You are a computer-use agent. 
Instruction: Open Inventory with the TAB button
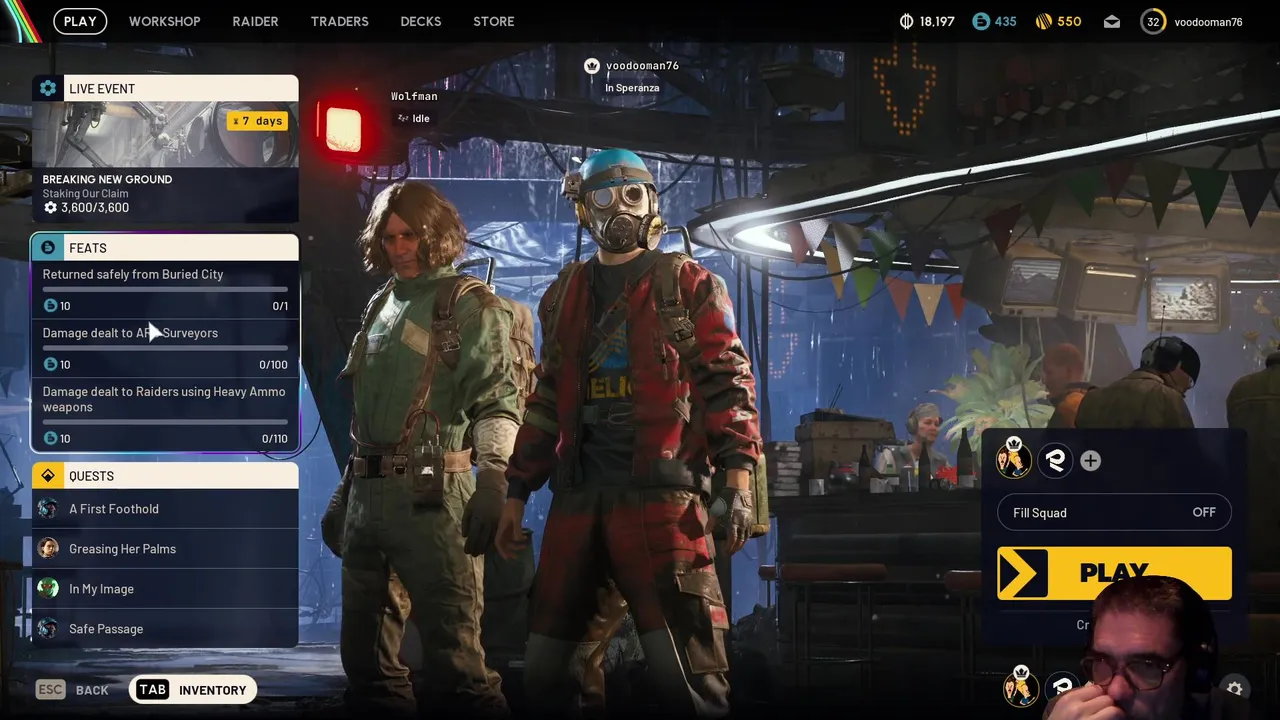coord(192,690)
